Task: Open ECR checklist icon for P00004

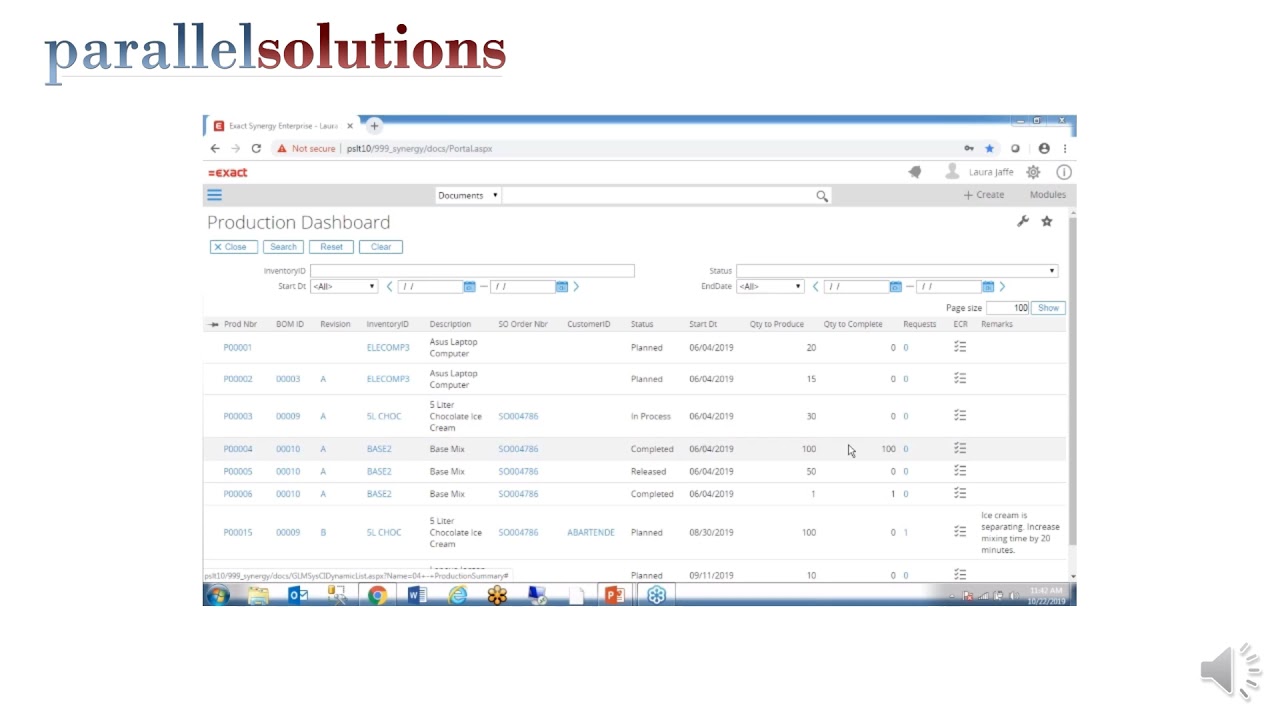Action: 960,448
